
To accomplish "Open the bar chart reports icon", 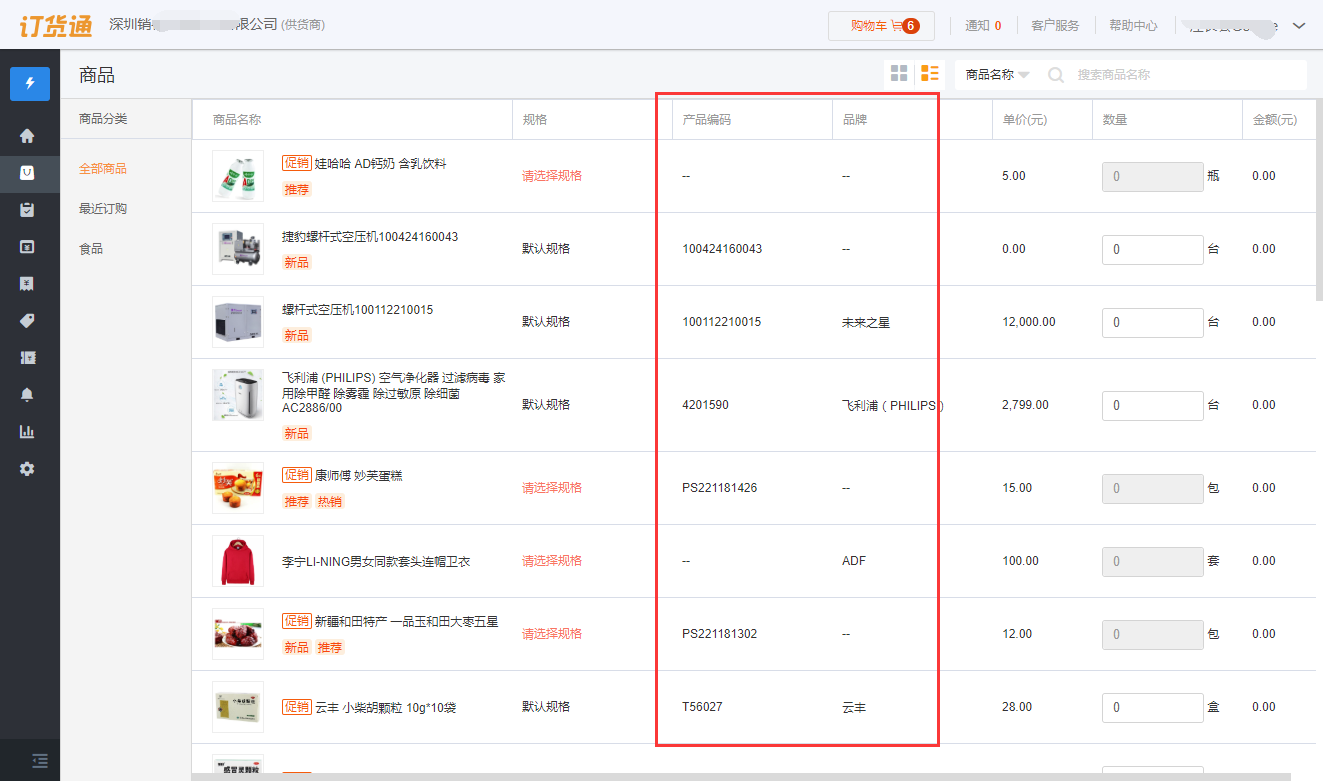I will pyautogui.click(x=27, y=432).
